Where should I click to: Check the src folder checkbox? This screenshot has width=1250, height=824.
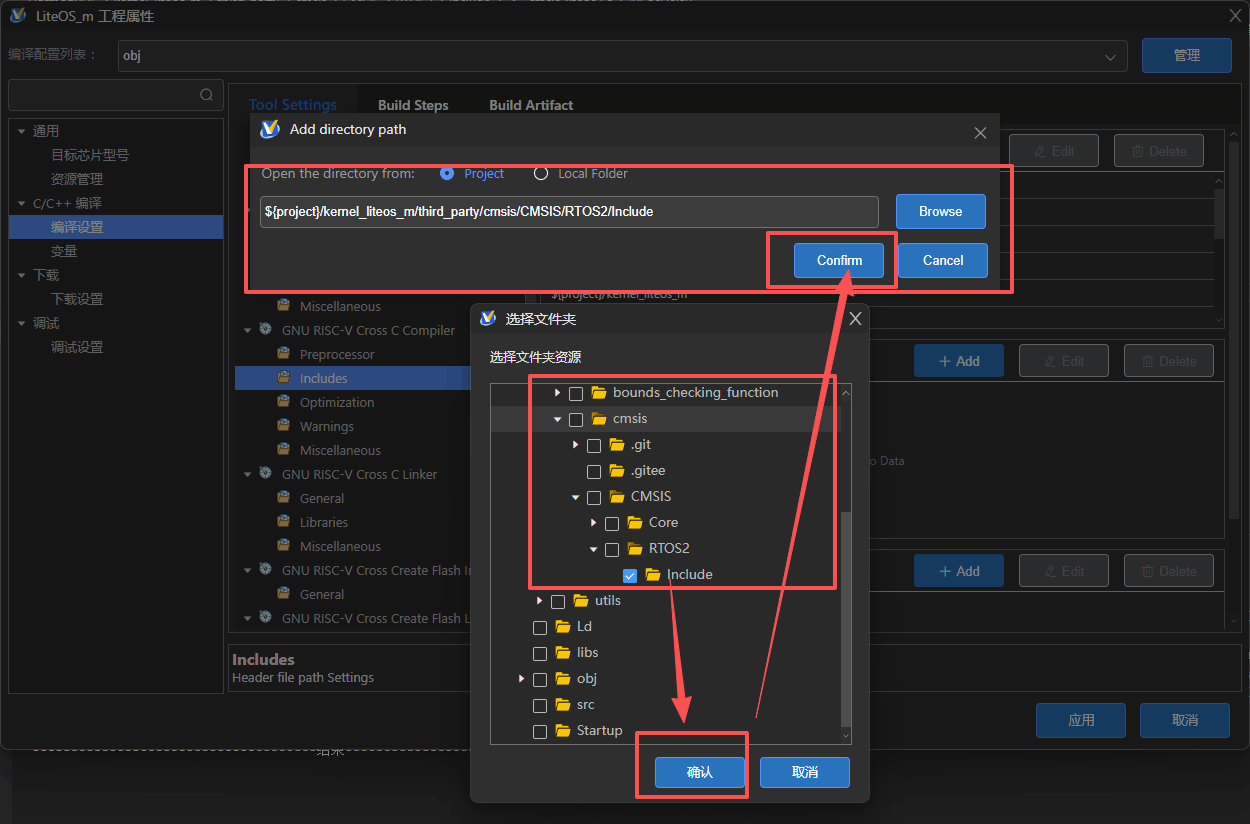point(540,705)
